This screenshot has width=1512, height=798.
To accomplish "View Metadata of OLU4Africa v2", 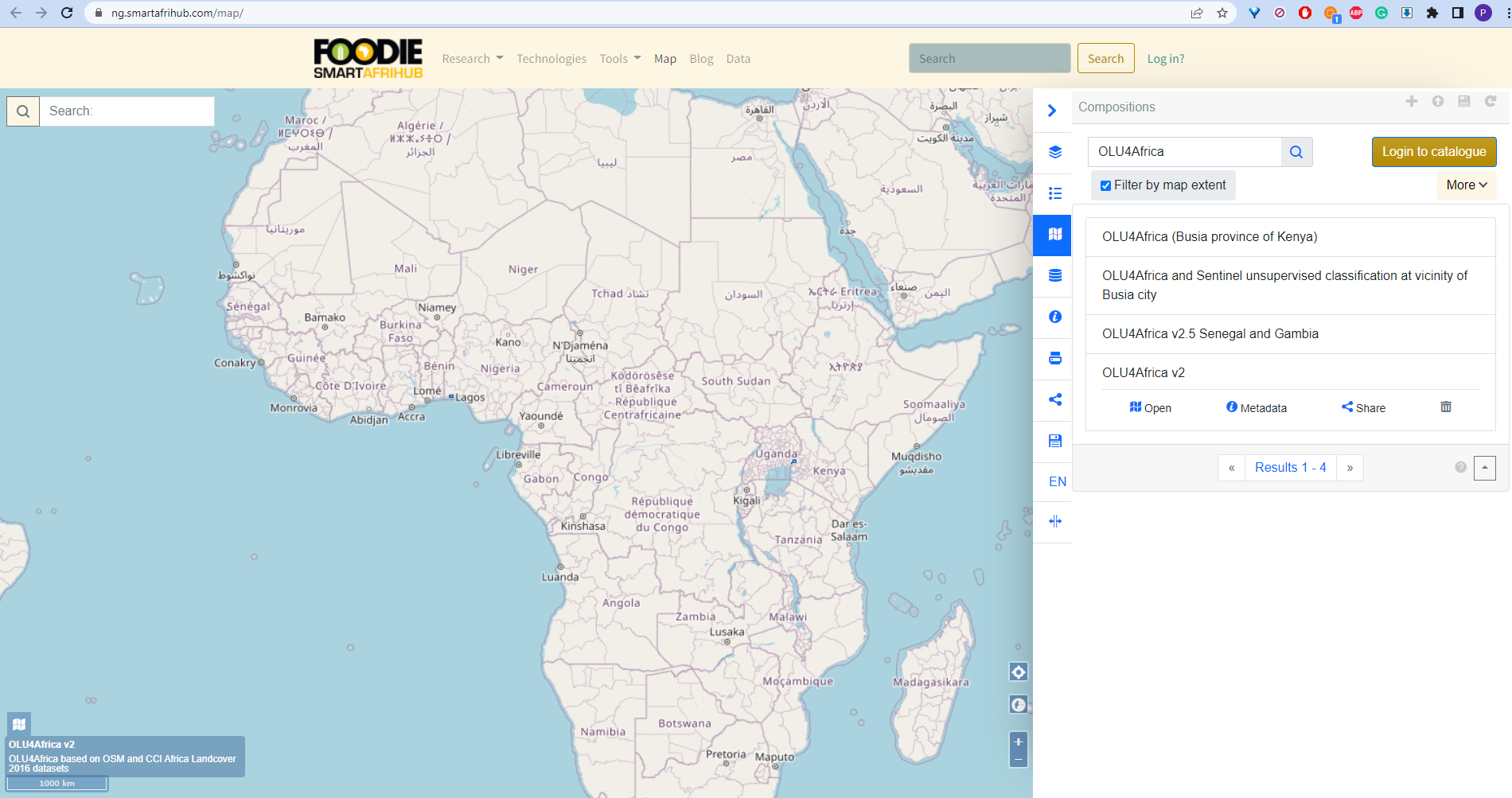I will coord(1256,407).
